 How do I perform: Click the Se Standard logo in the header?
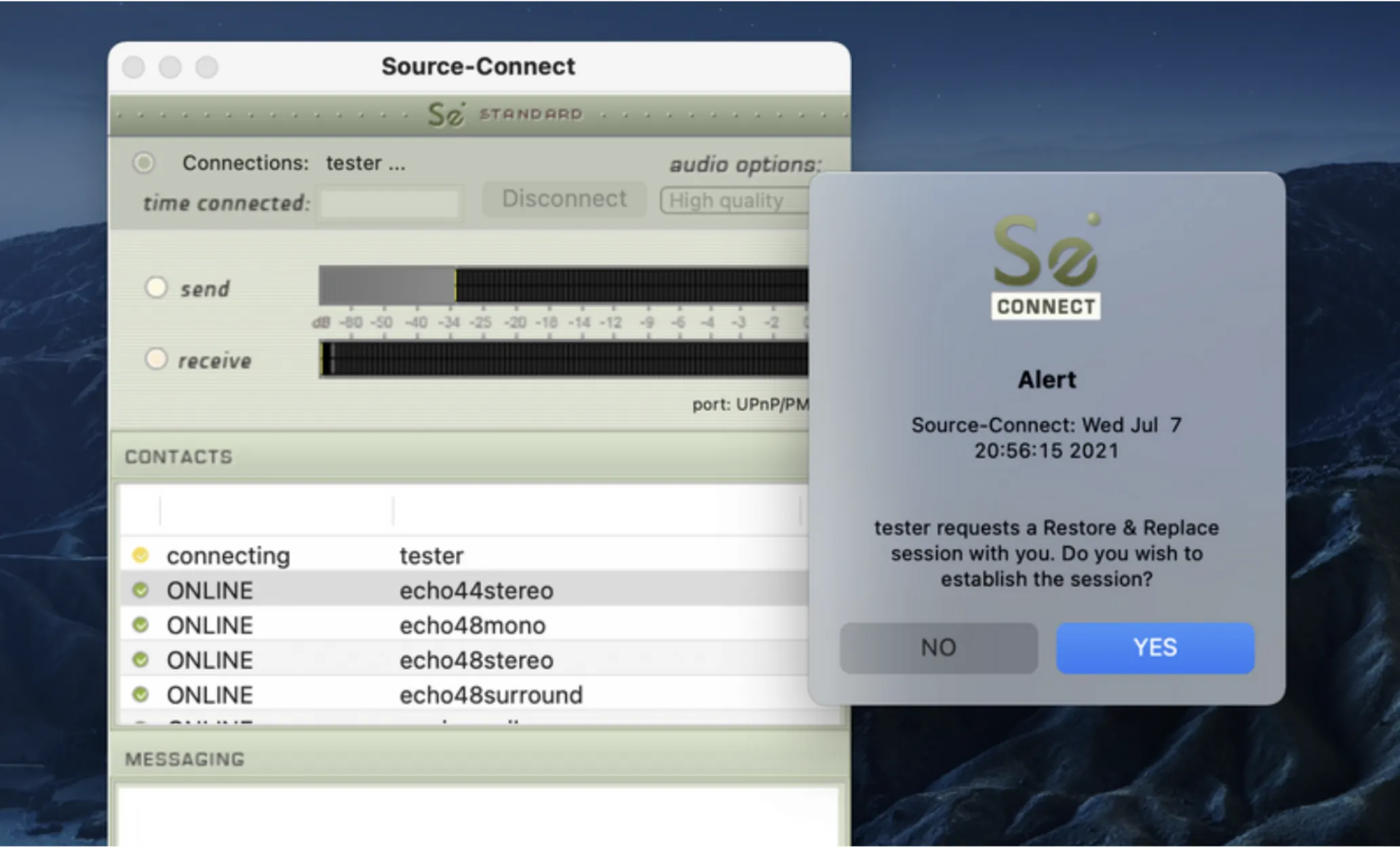[x=505, y=114]
